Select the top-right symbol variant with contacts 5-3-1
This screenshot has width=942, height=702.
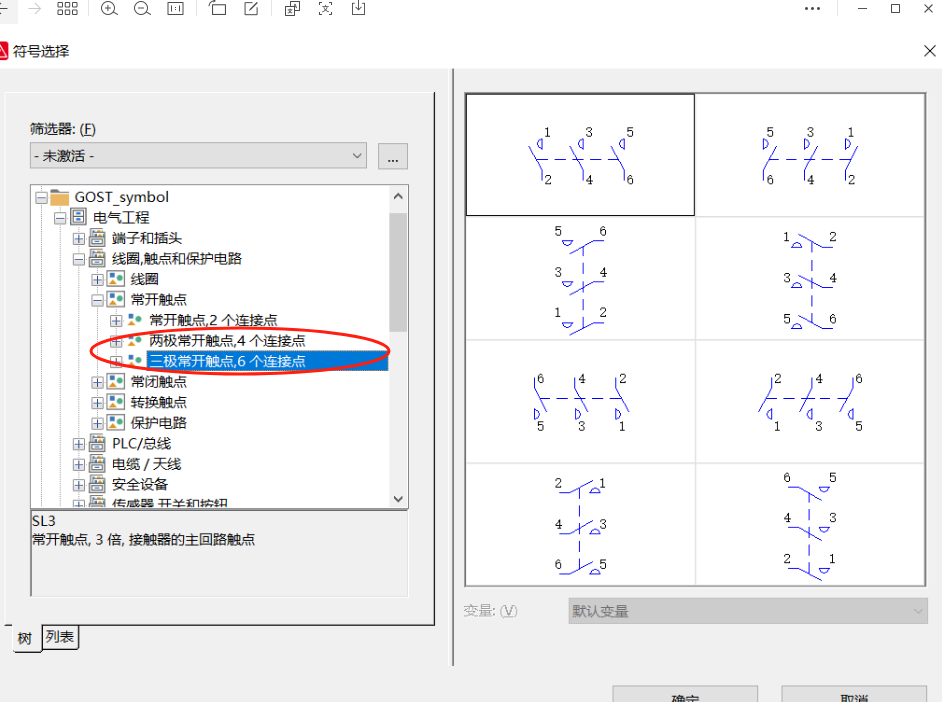tap(809, 155)
